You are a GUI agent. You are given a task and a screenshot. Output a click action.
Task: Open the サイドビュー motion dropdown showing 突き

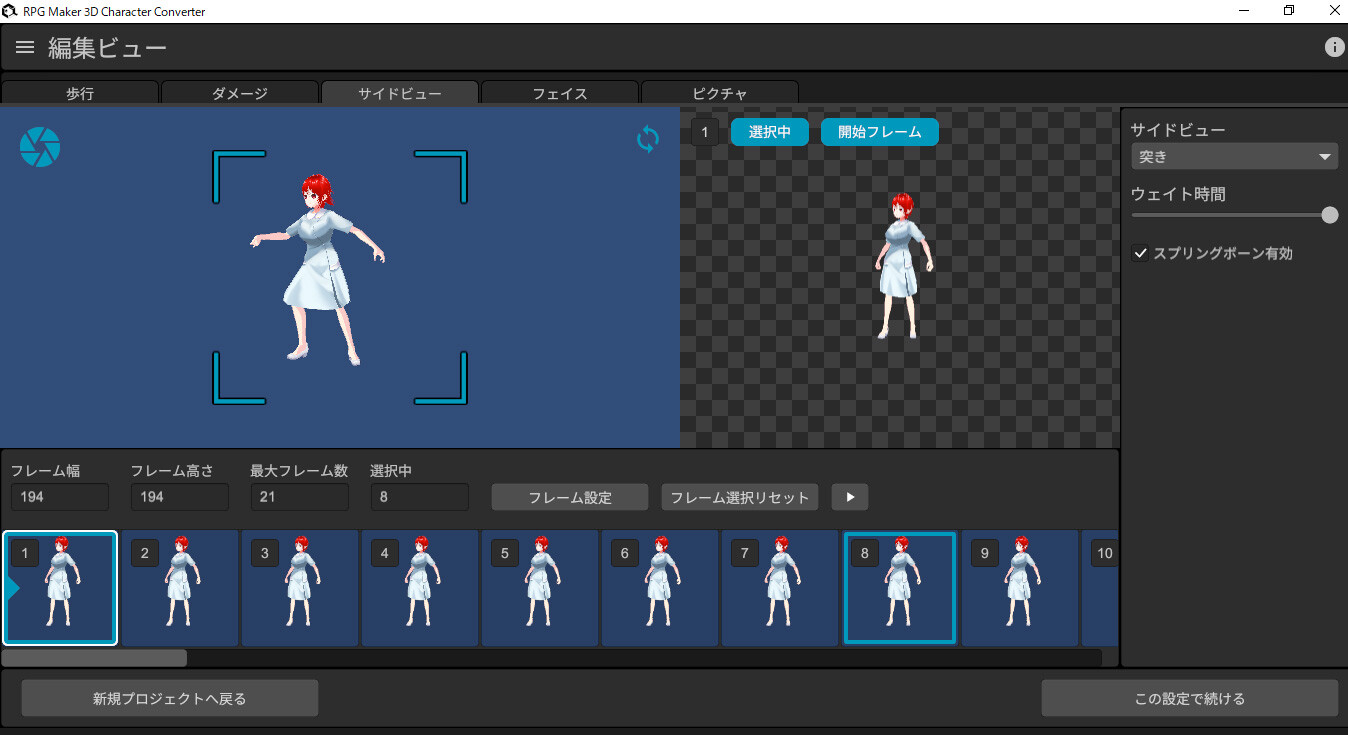[x=1233, y=156]
